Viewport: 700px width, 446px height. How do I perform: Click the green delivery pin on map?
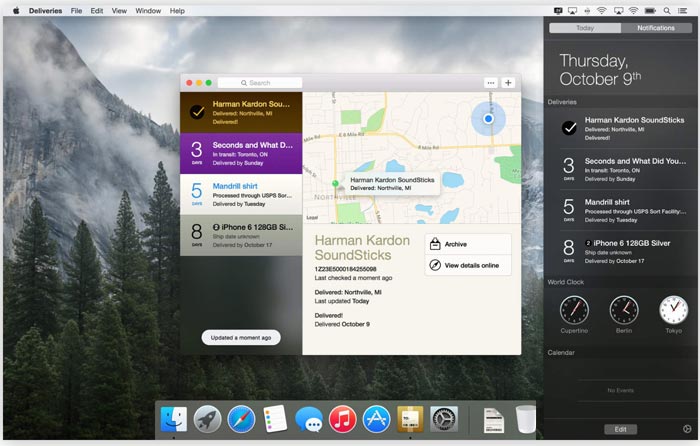[x=335, y=183]
